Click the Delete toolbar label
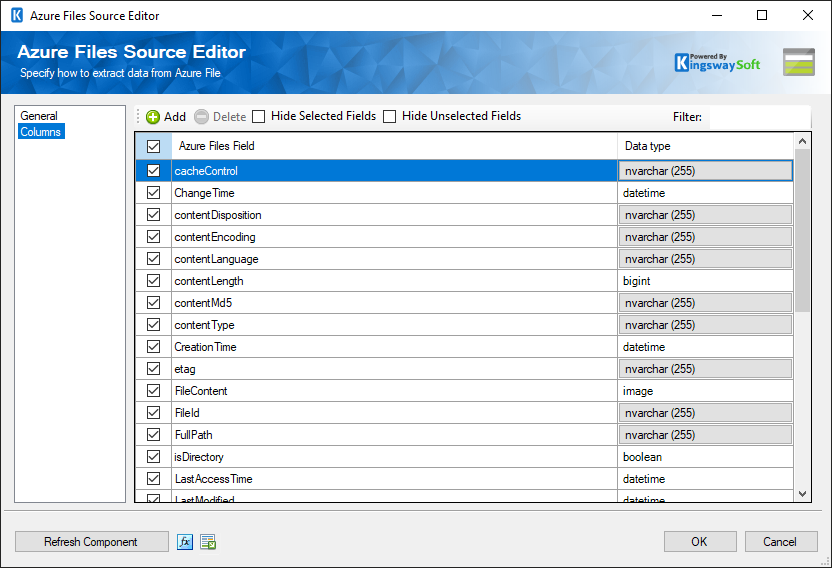The image size is (832, 568). click(229, 117)
